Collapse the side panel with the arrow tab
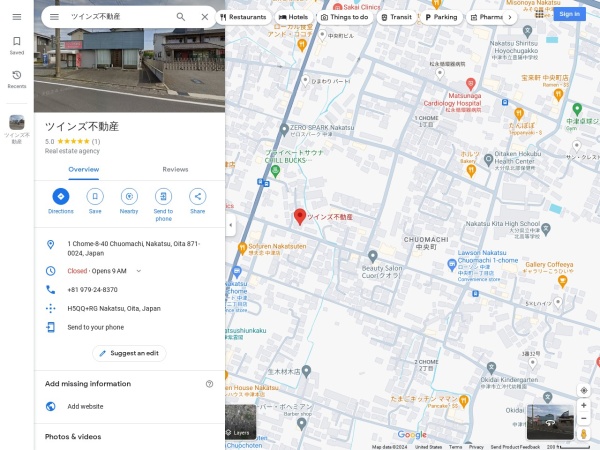This screenshot has width=600, height=450. 230,225
